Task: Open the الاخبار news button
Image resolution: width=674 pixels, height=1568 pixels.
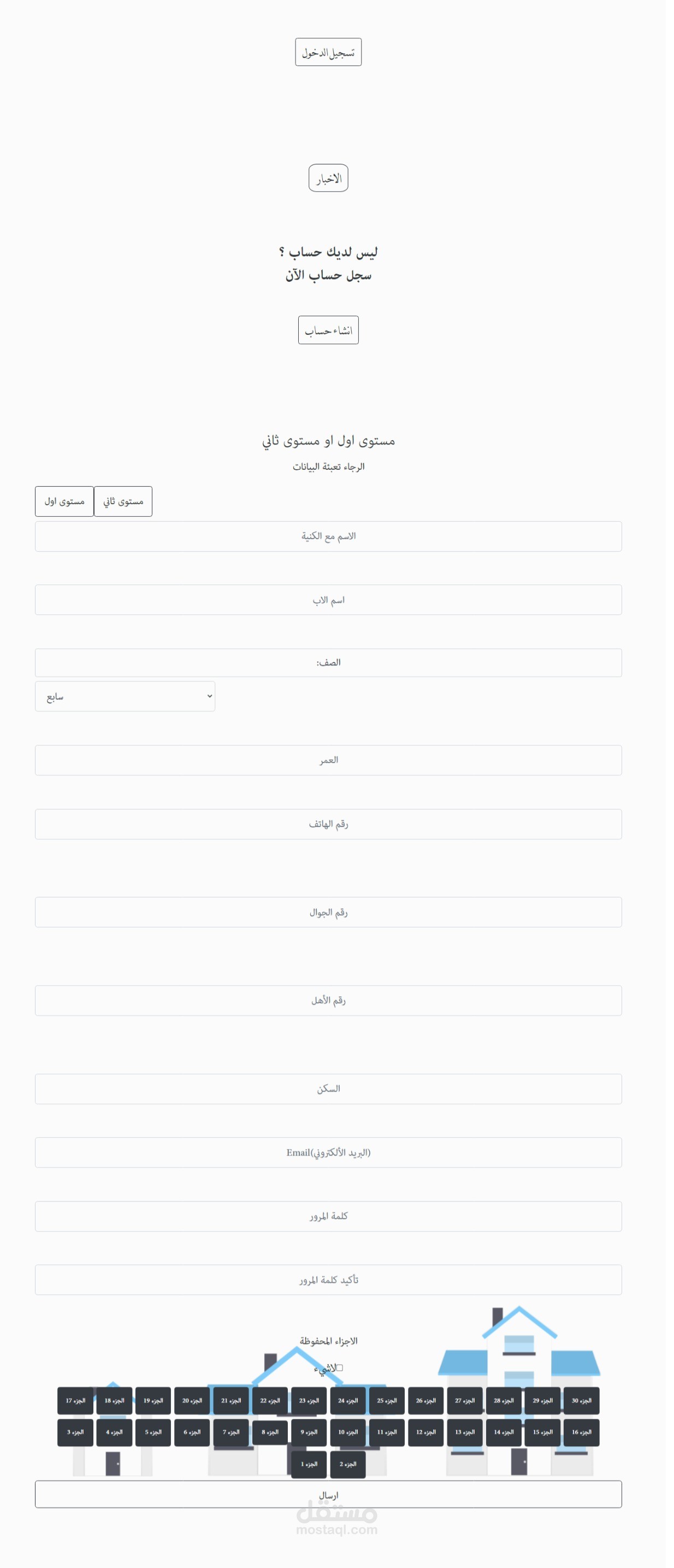Action: 332,180
